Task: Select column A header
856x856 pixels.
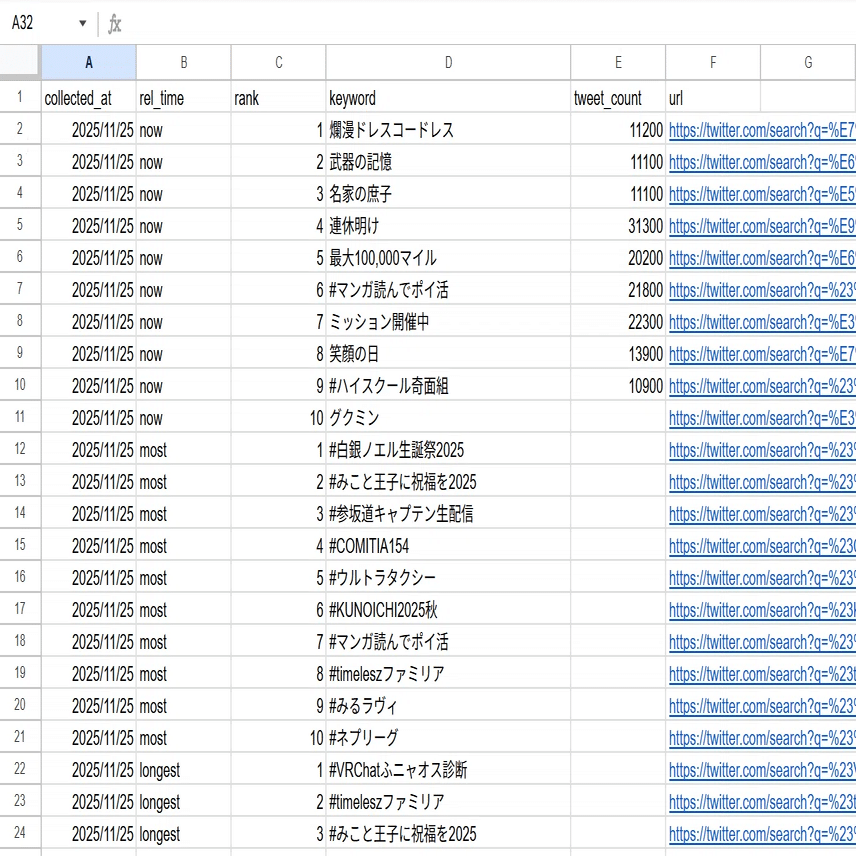Action: click(88, 62)
